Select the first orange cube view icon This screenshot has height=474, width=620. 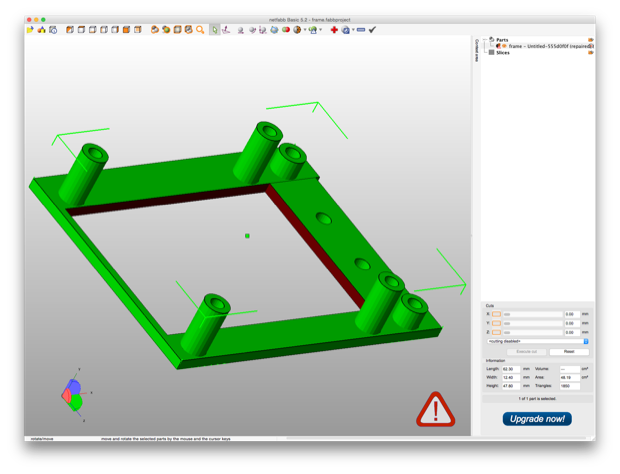click(x=70, y=30)
